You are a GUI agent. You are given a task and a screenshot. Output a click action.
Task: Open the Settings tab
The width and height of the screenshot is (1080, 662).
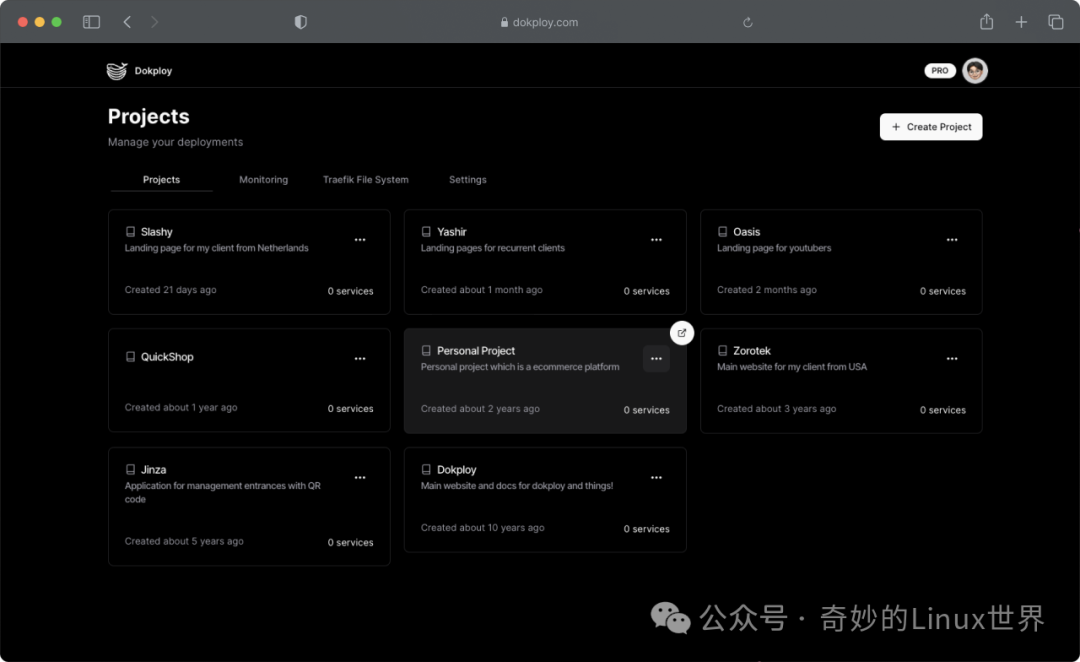point(467,179)
